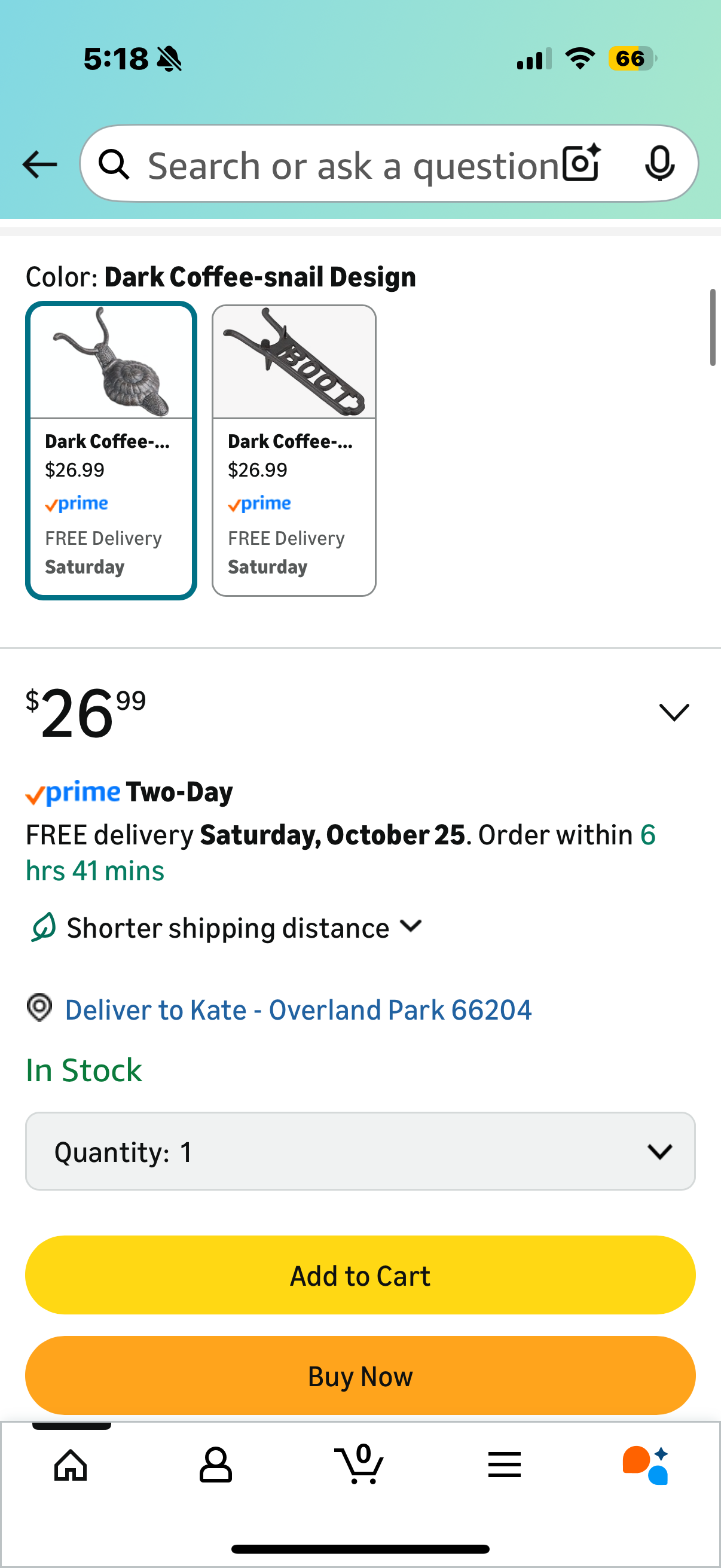
Task: Select the snail design color swatch
Action: point(111,450)
